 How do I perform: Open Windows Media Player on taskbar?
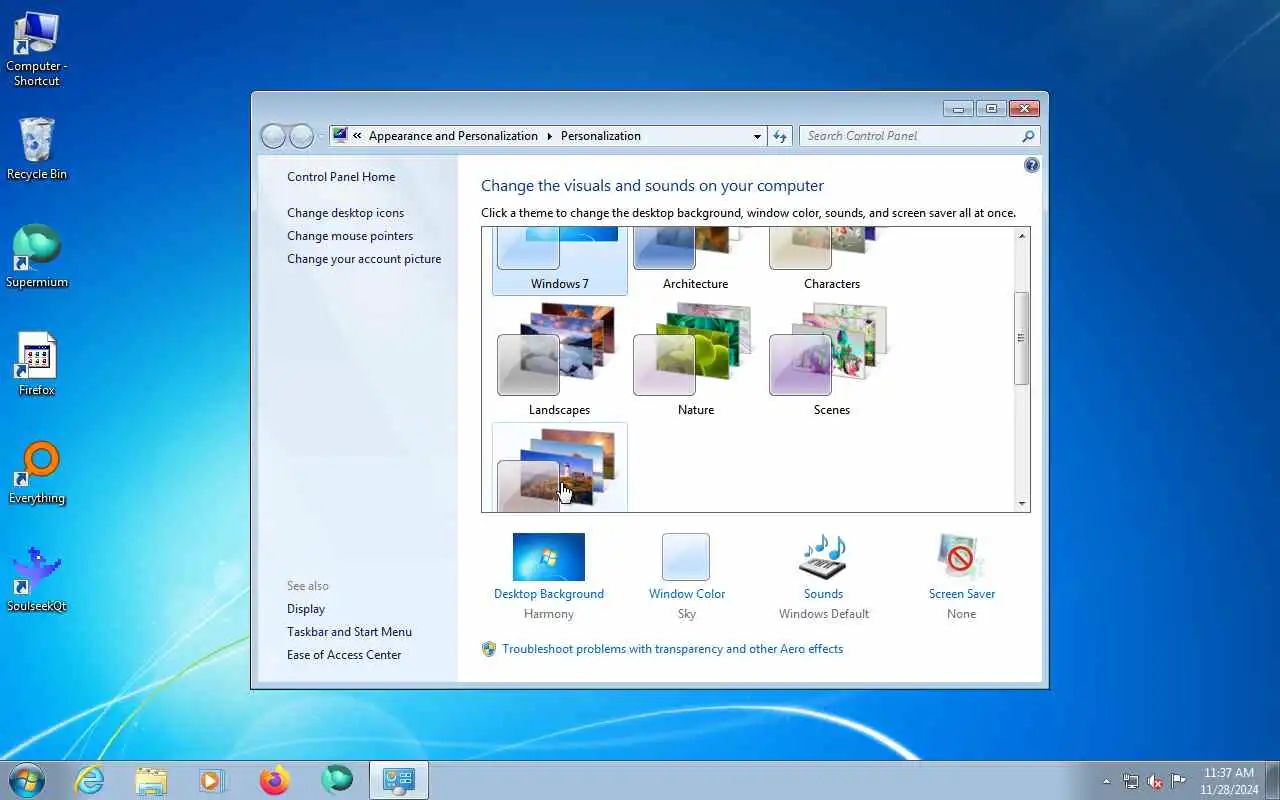pyautogui.click(x=212, y=780)
